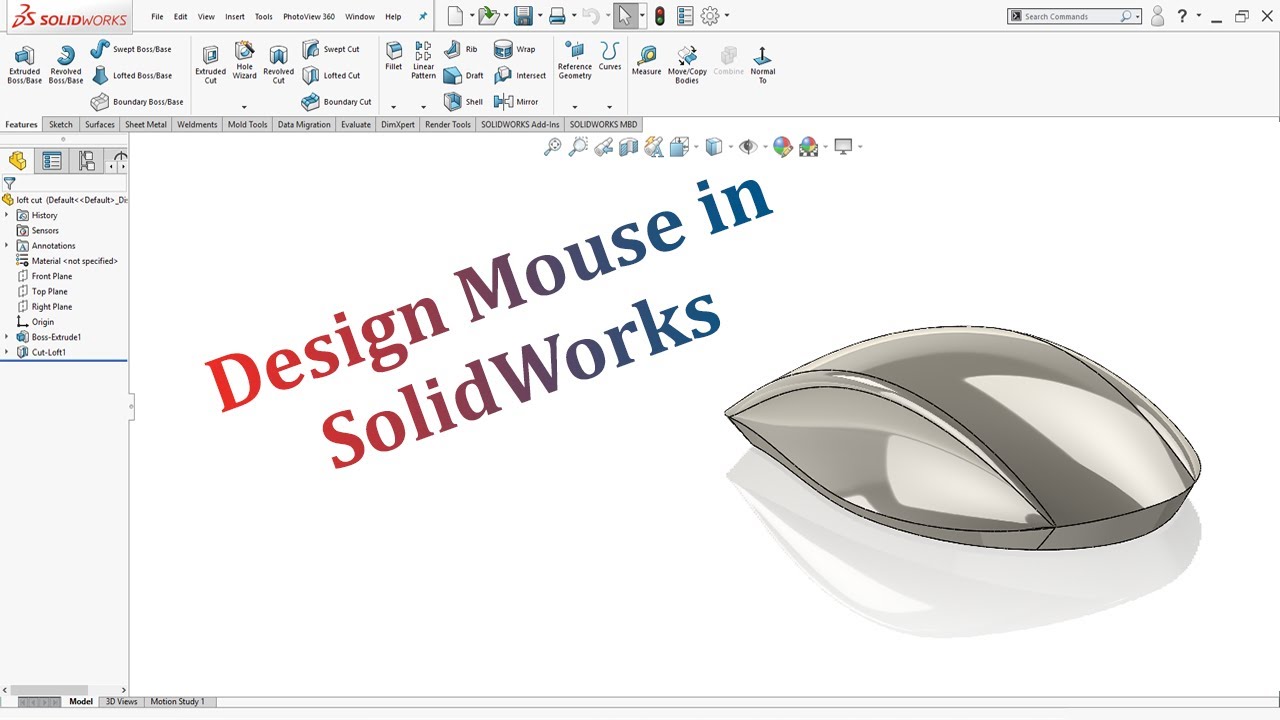Choose Lofted Boss/Base feature
The width and height of the screenshot is (1280, 720).
tap(131, 75)
